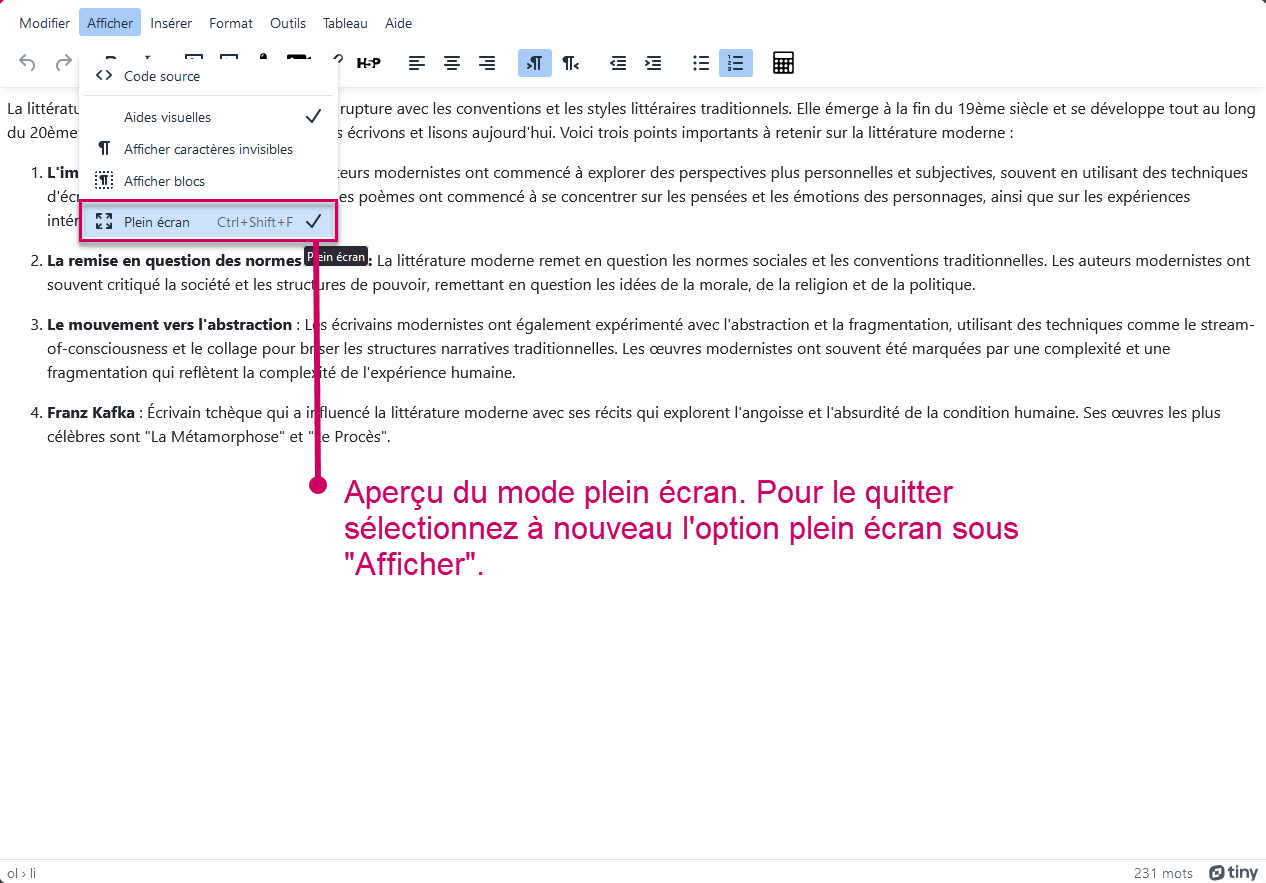Increase the indent level
This screenshot has width=1266, height=883.
[x=653, y=63]
